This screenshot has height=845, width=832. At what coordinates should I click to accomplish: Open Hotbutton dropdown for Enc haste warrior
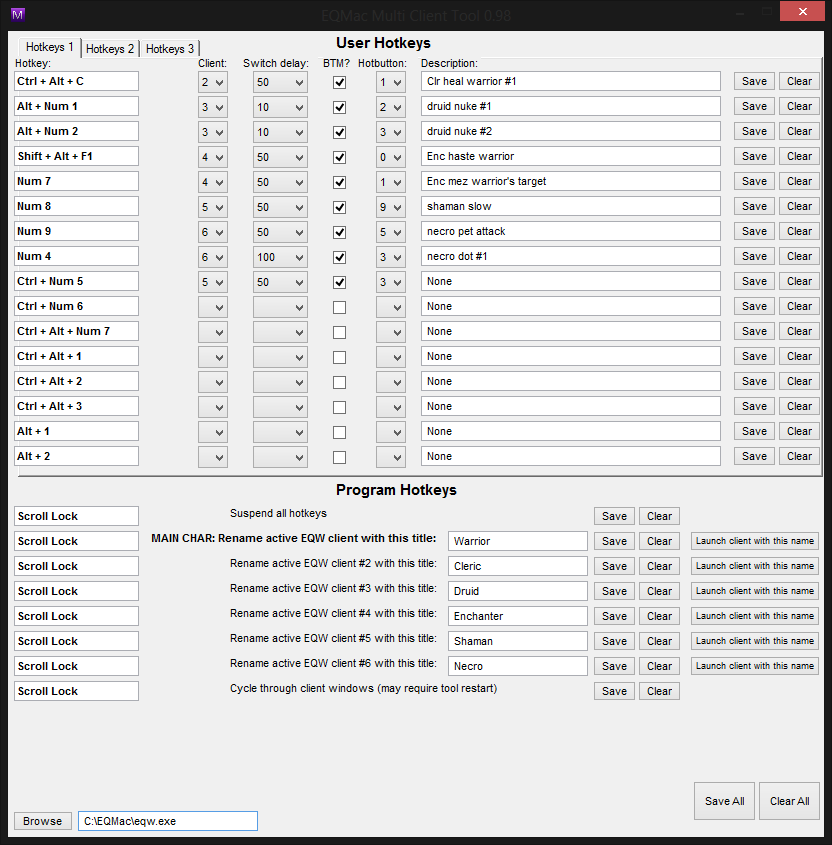pyautogui.click(x=390, y=157)
